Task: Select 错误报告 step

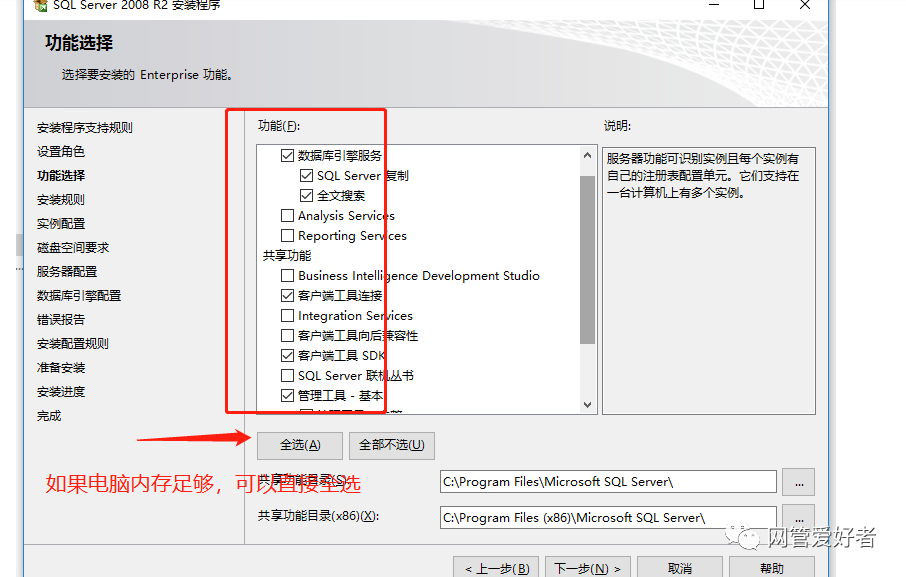Action: [61, 320]
